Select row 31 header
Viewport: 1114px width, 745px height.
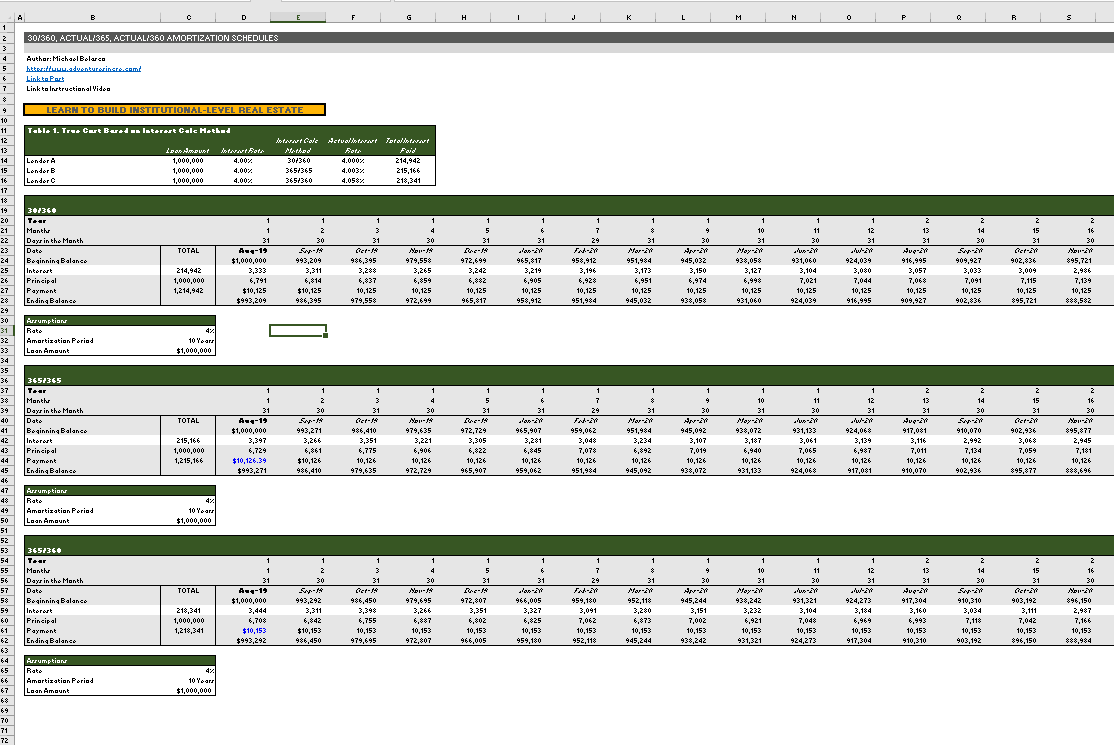(8, 330)
